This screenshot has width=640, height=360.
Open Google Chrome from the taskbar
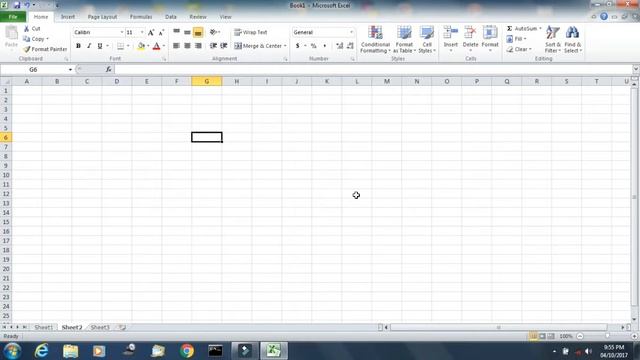pos(187,351)
